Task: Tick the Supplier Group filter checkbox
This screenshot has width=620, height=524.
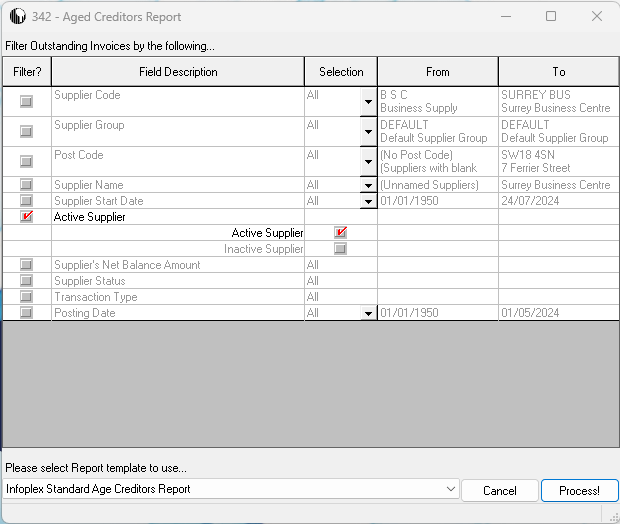Action: click(x=26, y=132)
